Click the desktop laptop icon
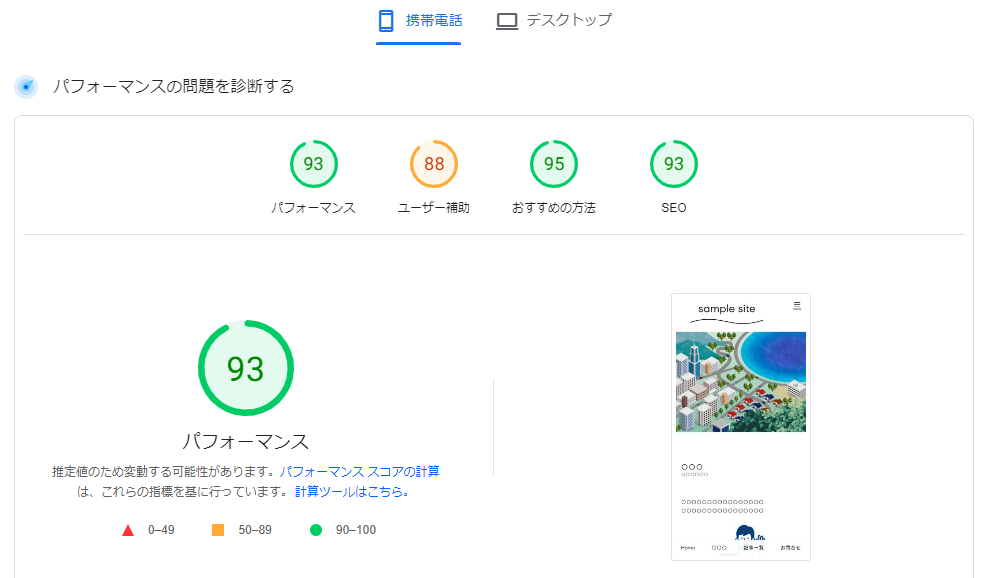 pos(507,21)
